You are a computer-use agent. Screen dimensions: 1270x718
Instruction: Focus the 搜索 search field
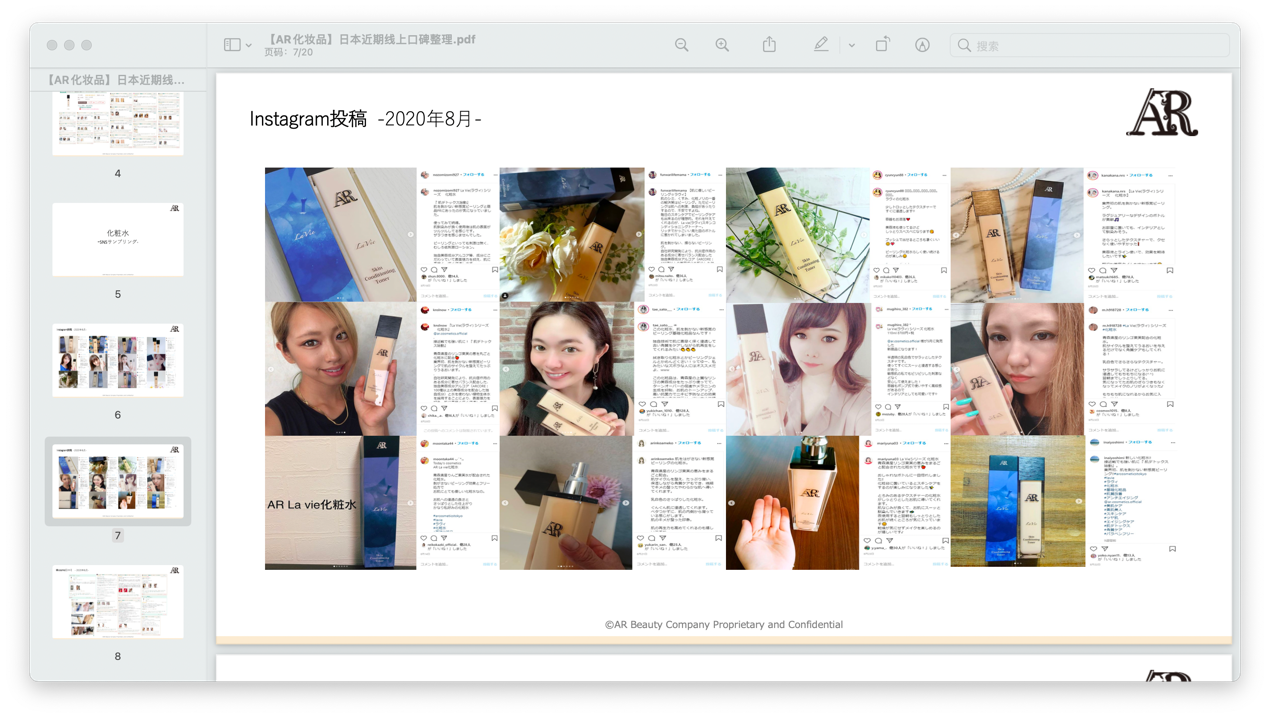1090,45
